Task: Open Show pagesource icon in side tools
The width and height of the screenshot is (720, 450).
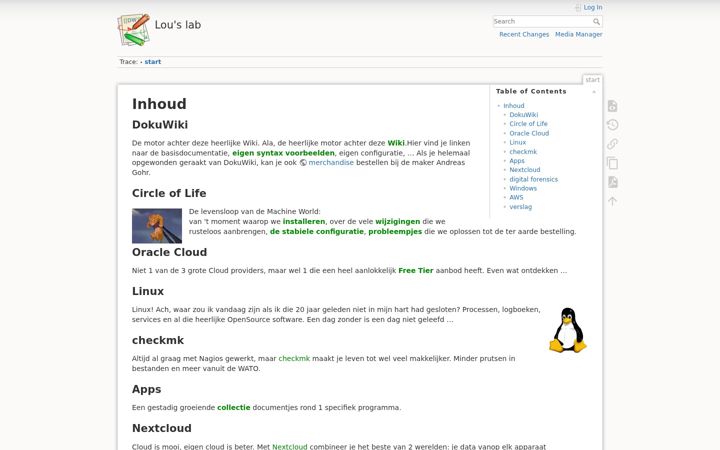Action: pos(612,106)
